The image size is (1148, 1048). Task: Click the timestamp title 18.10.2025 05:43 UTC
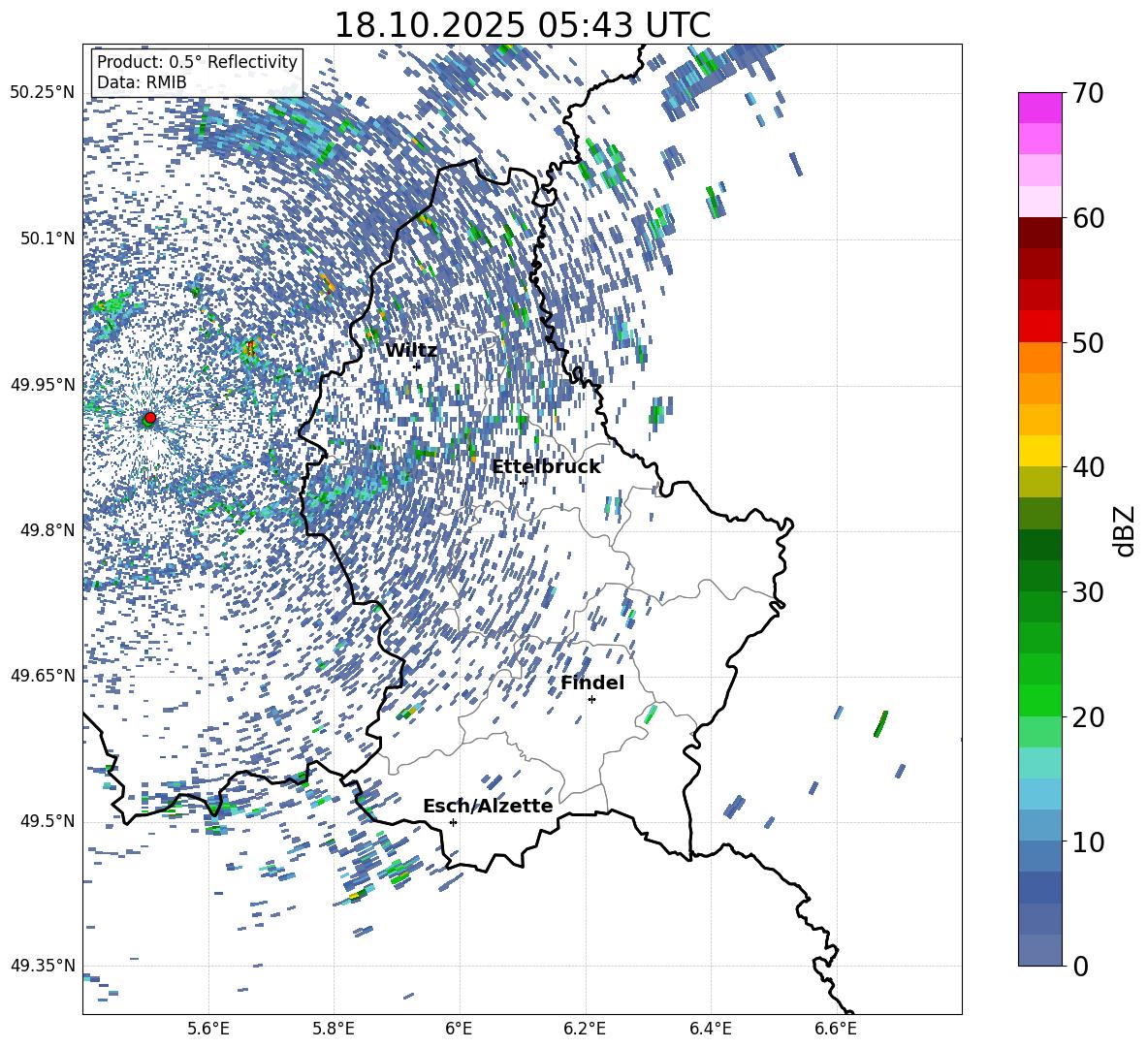[x=522, y=25]
